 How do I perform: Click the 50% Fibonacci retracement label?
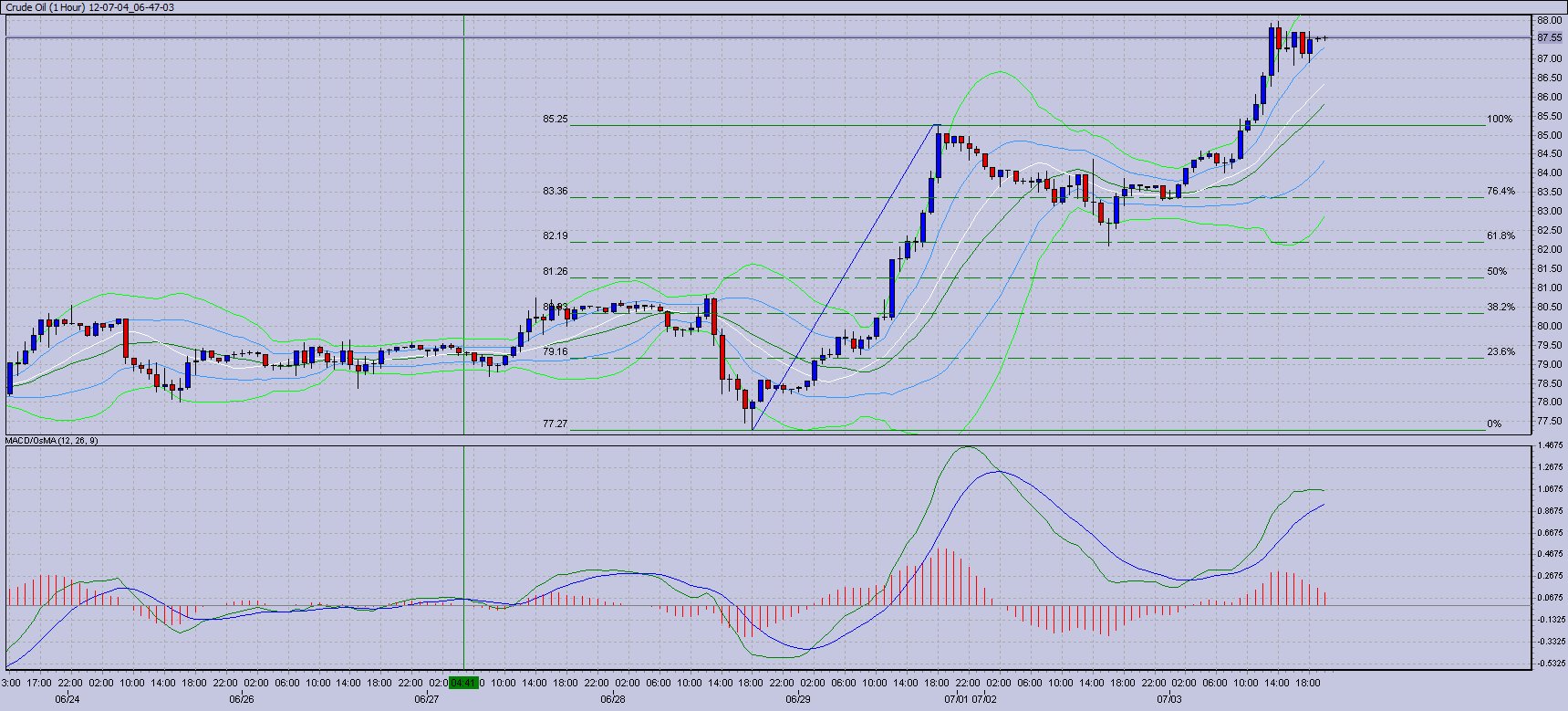click(1497, 271)
